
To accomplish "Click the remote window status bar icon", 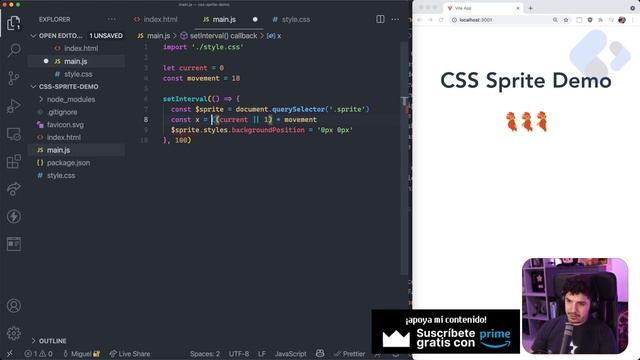I will [9, 353].
